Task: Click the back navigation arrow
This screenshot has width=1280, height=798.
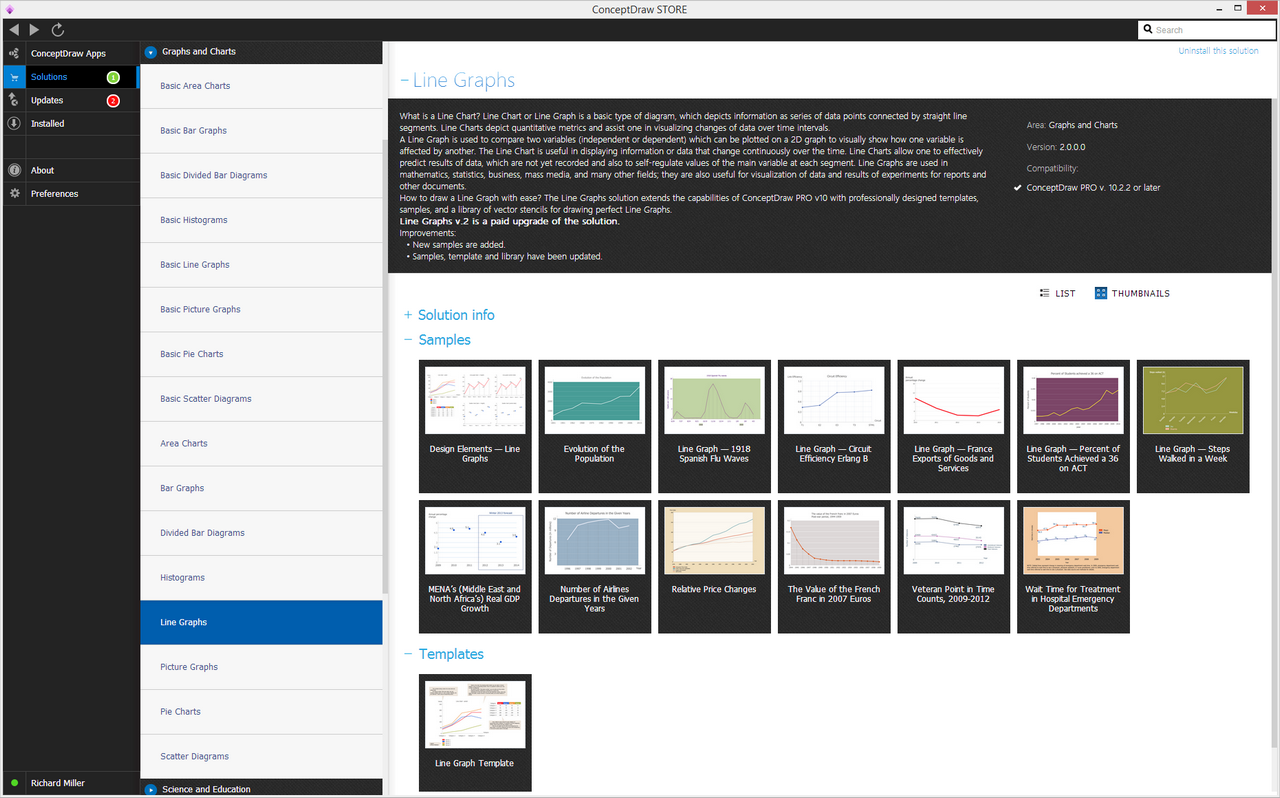Action: pos(13,30)
